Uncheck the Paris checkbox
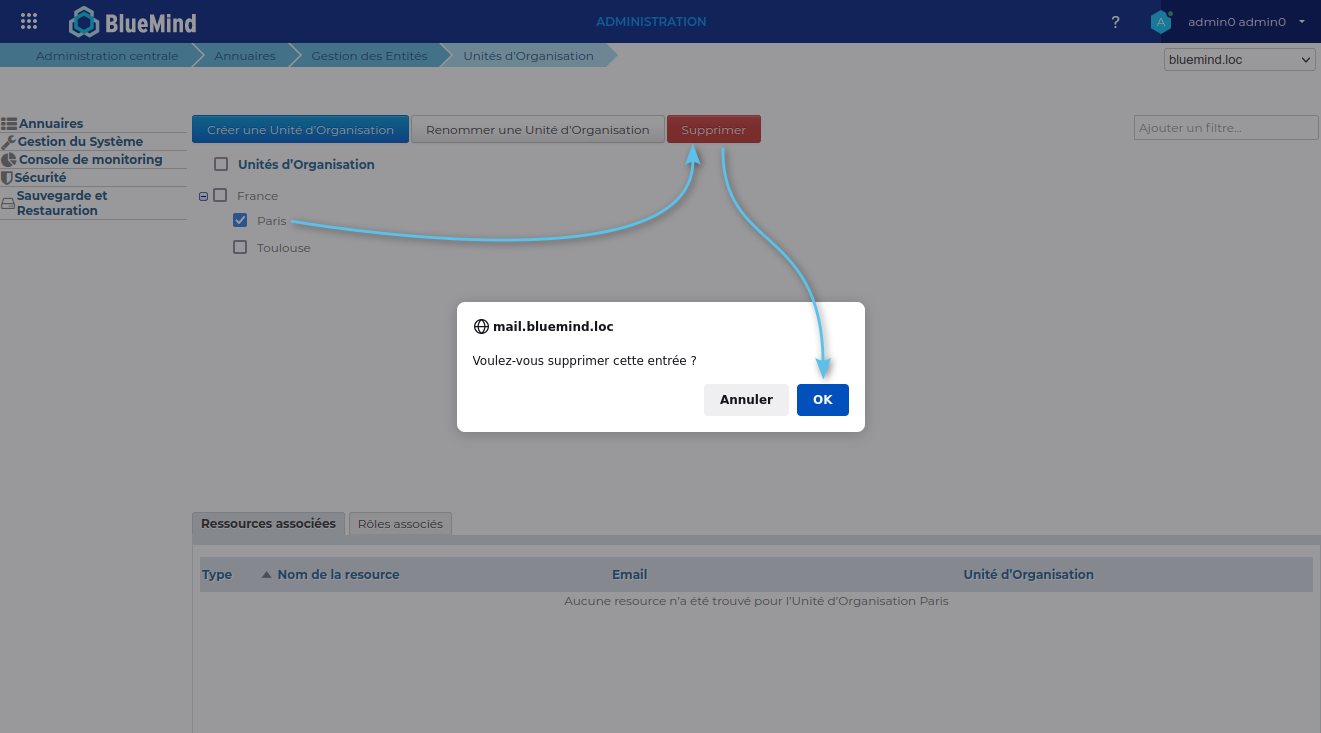This screenshot has height=733, width=1321. click(240, 220)
